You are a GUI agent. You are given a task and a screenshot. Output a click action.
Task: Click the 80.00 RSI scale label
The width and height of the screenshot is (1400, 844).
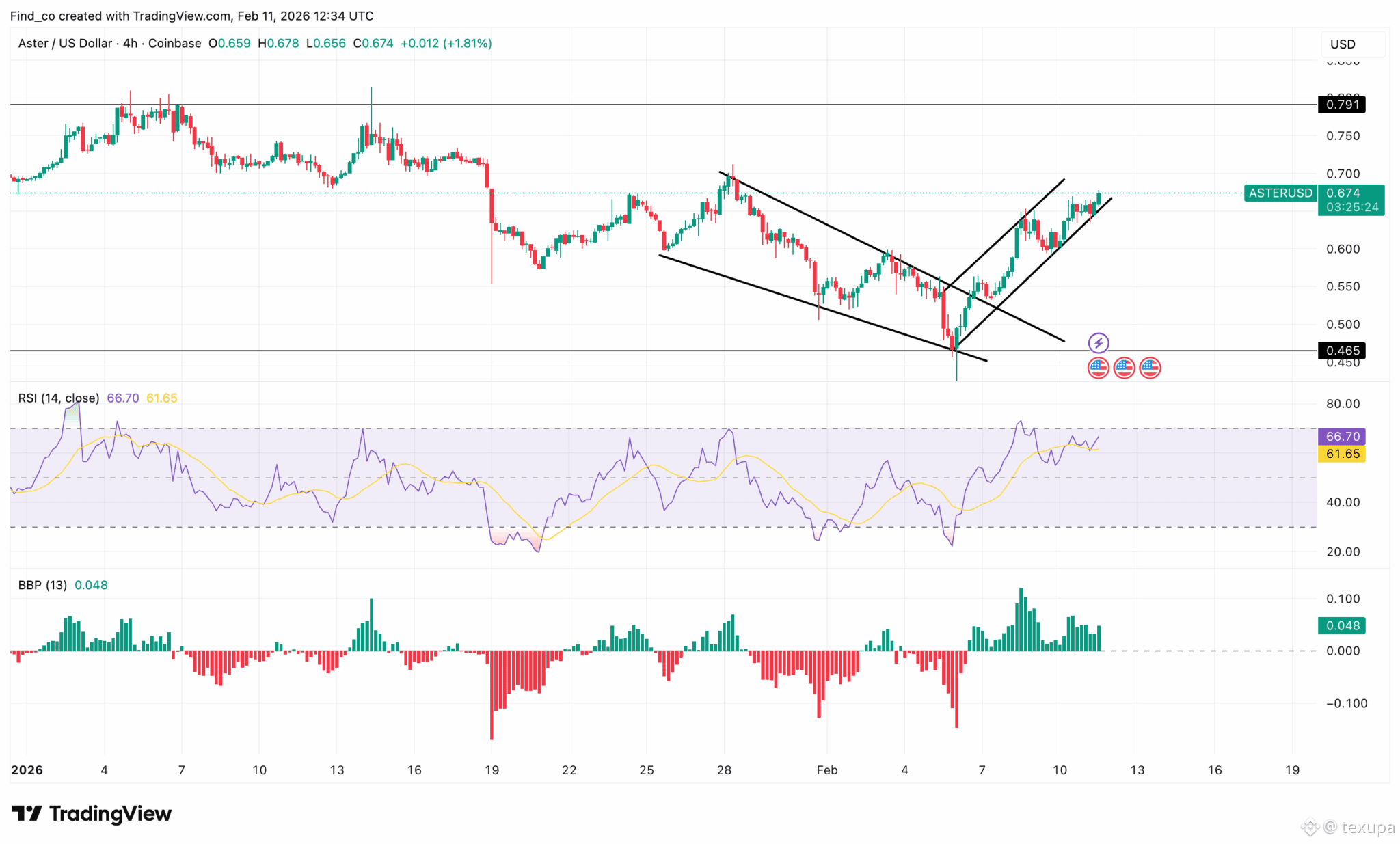pyautogui.click(x=1343, y=404)
